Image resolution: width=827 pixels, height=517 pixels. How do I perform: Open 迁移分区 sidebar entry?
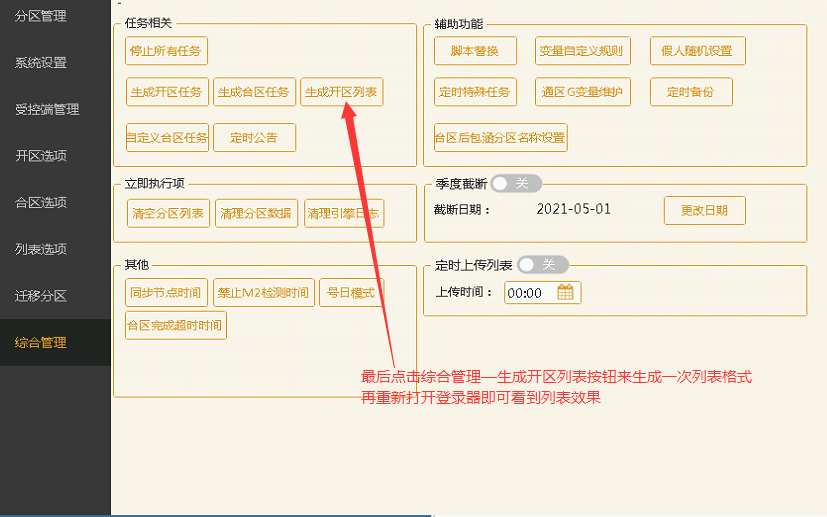click(41, 296)
